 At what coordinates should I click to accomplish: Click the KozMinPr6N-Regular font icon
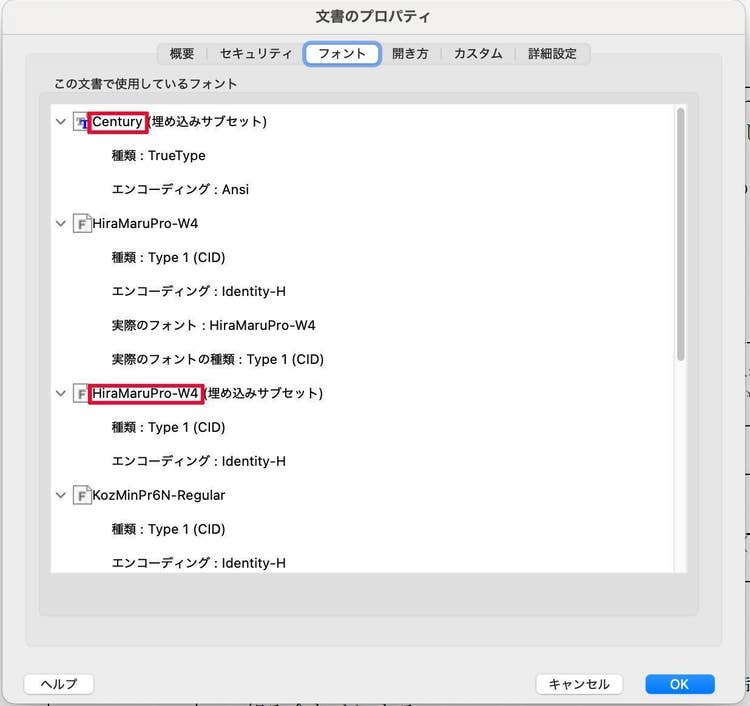click(81, 496)
